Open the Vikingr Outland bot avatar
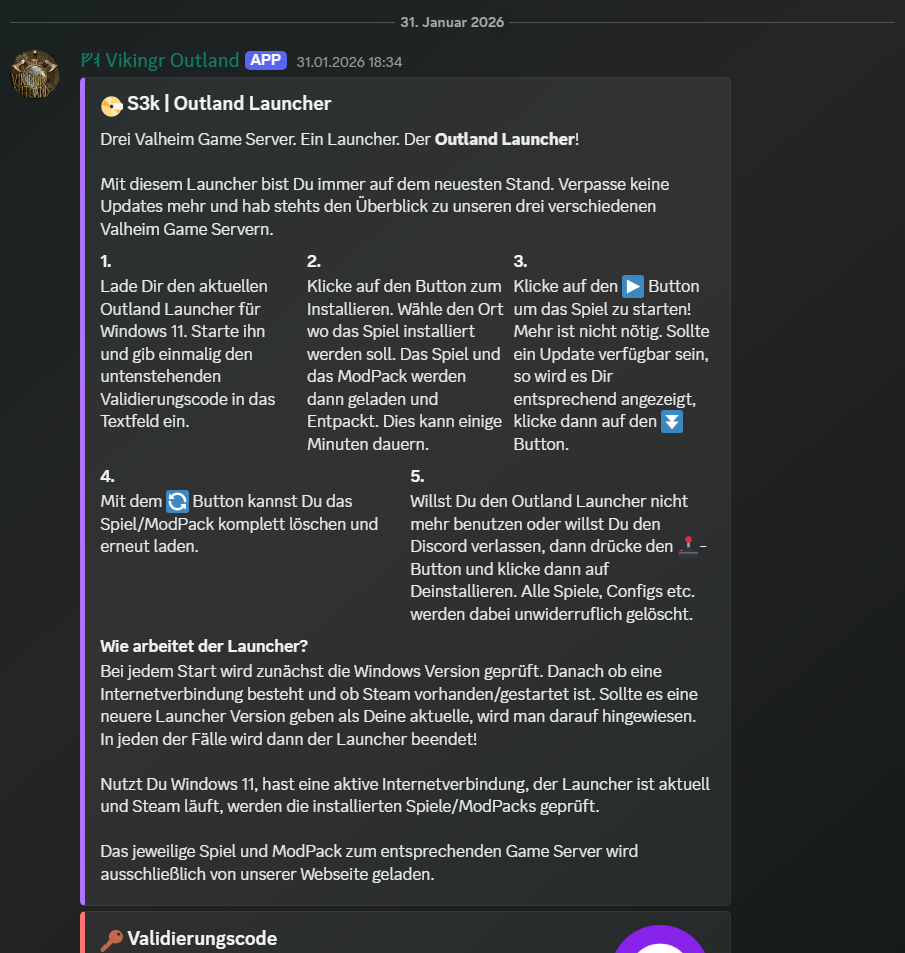Screen dimensions: 905x953 35,74
